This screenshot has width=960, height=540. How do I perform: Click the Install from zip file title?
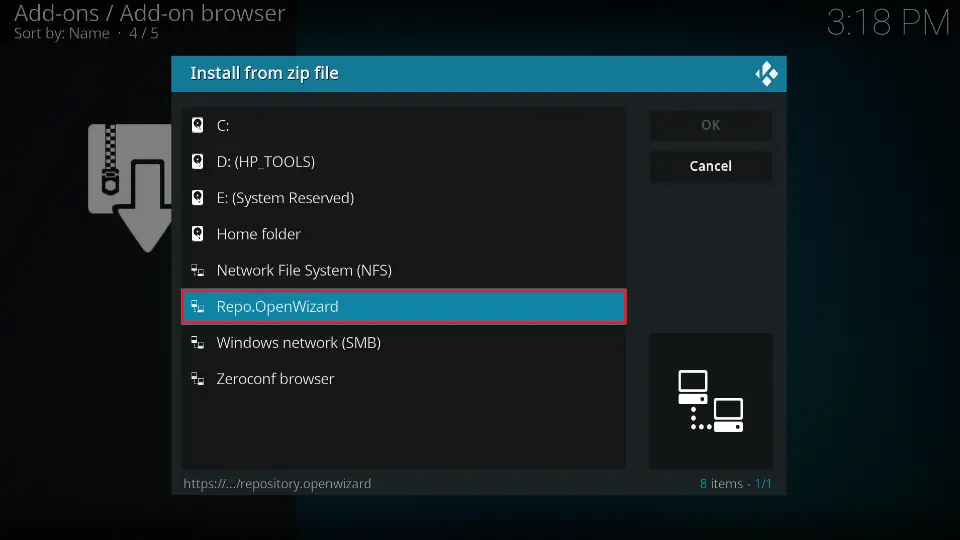tap(264, 73)
